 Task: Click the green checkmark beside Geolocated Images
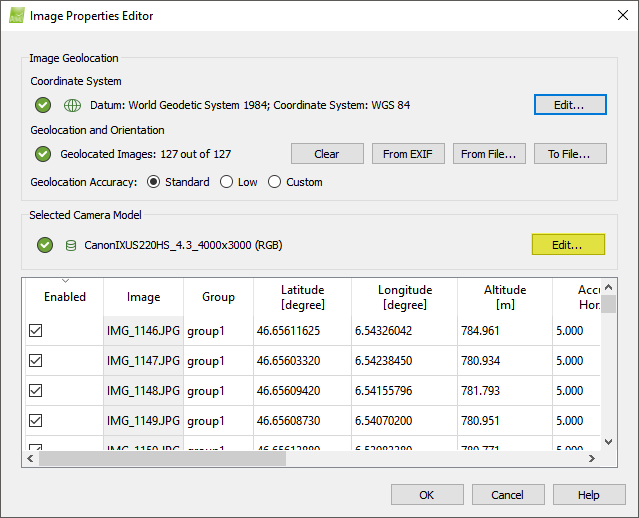coord(43,154)
